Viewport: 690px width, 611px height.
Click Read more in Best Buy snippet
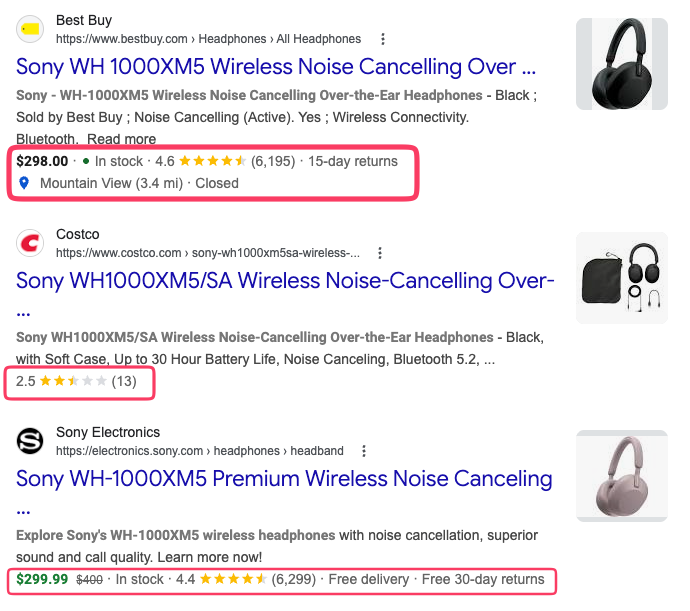pos(121,139)
